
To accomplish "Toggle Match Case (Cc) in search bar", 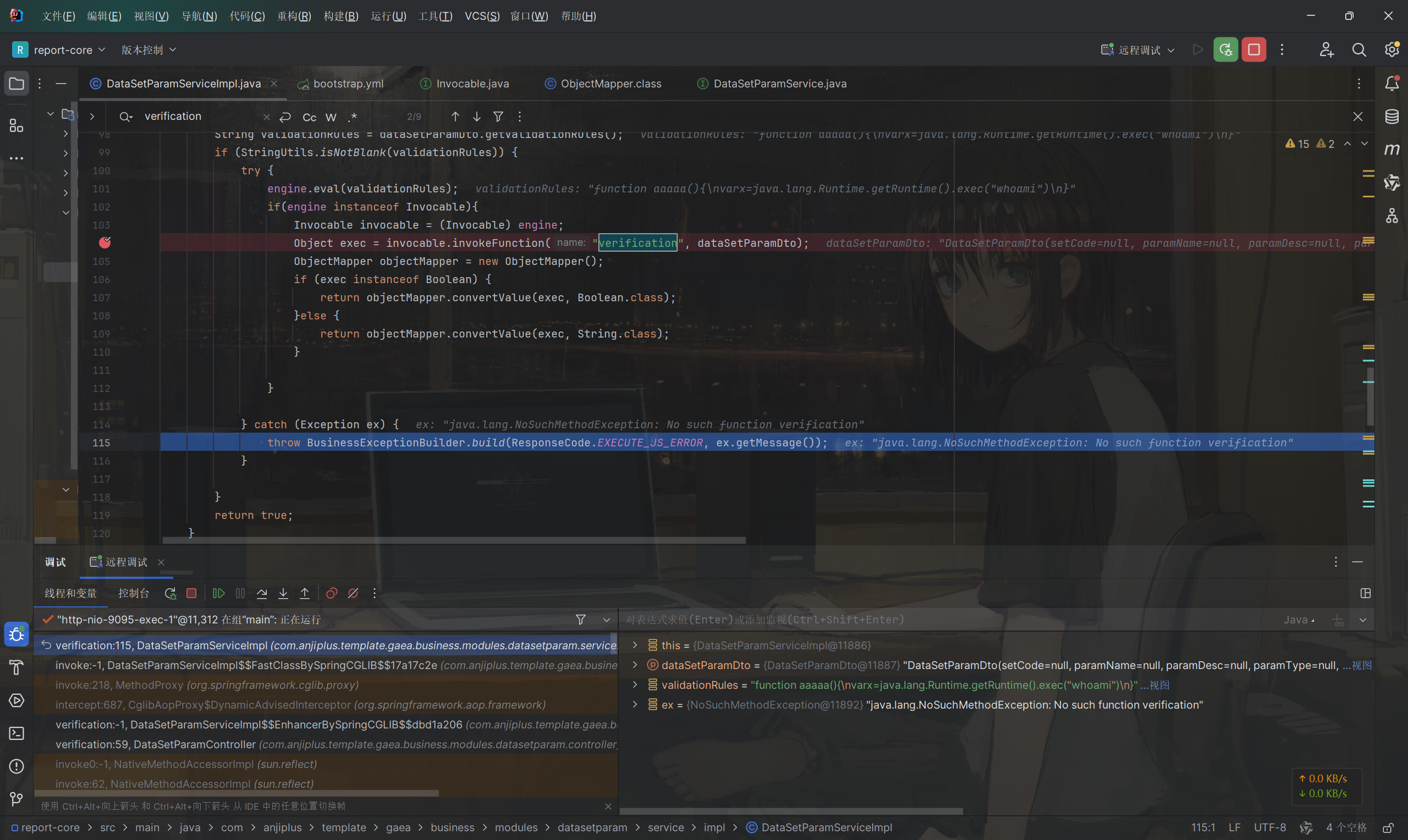I will click(309, 117).
